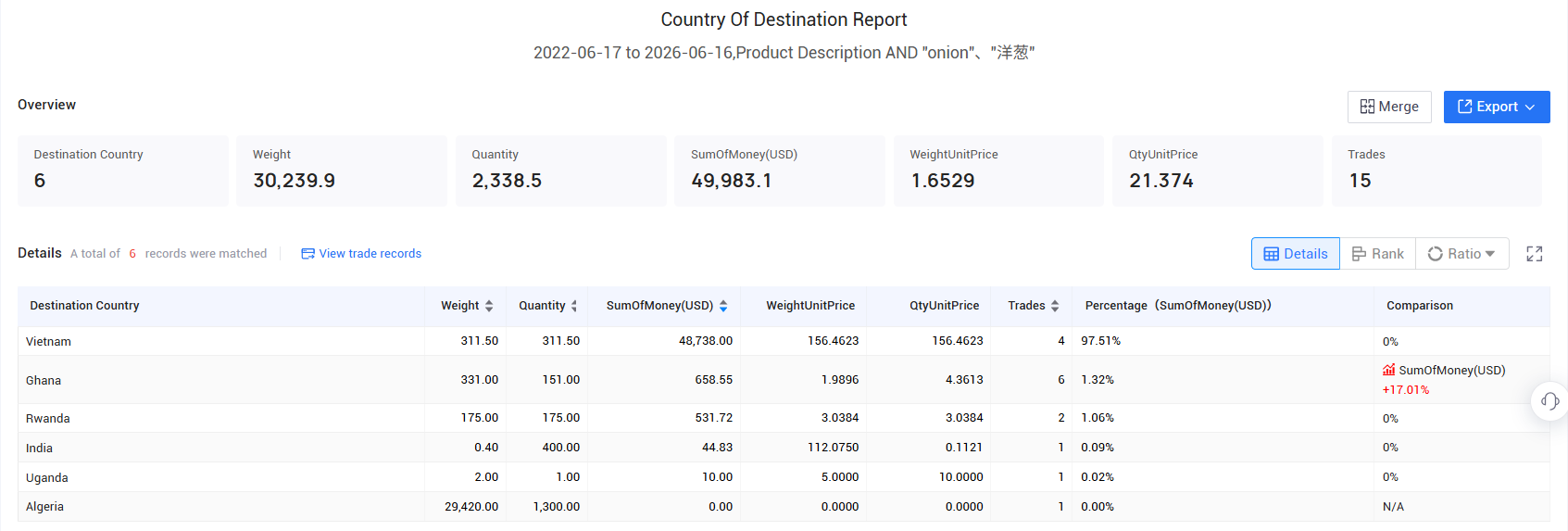Select the Ghana row
Viewport: 1568px width, 531px height.
coord(784,380)
